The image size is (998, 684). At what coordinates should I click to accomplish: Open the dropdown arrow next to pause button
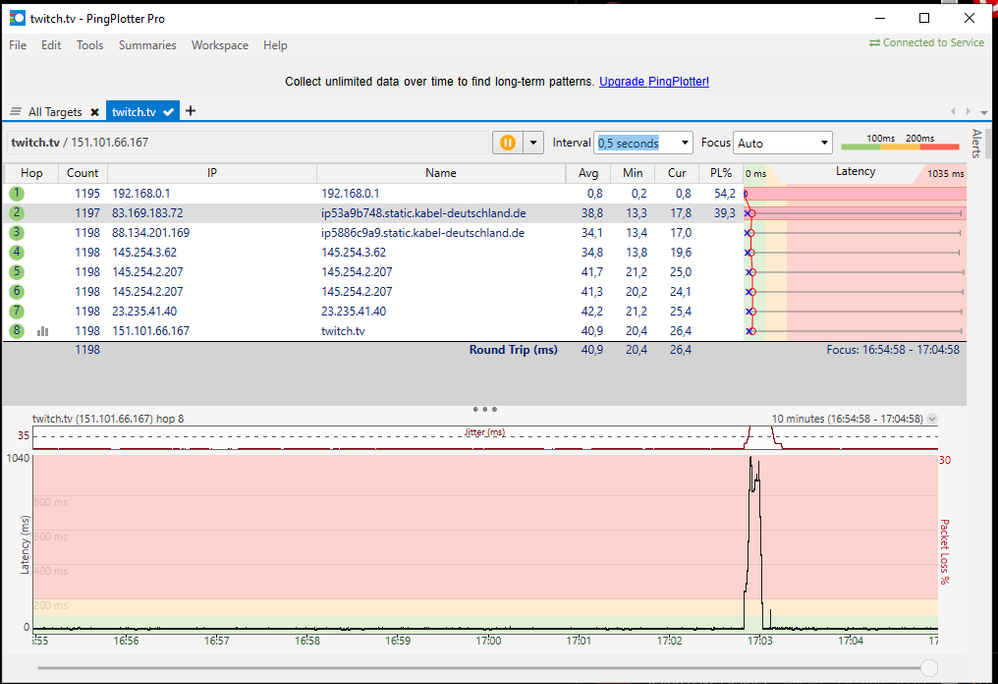tap(533, 143)
